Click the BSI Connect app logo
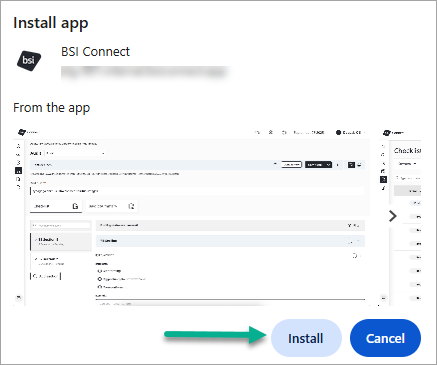437x365 pixels. [x=29, y=60]
